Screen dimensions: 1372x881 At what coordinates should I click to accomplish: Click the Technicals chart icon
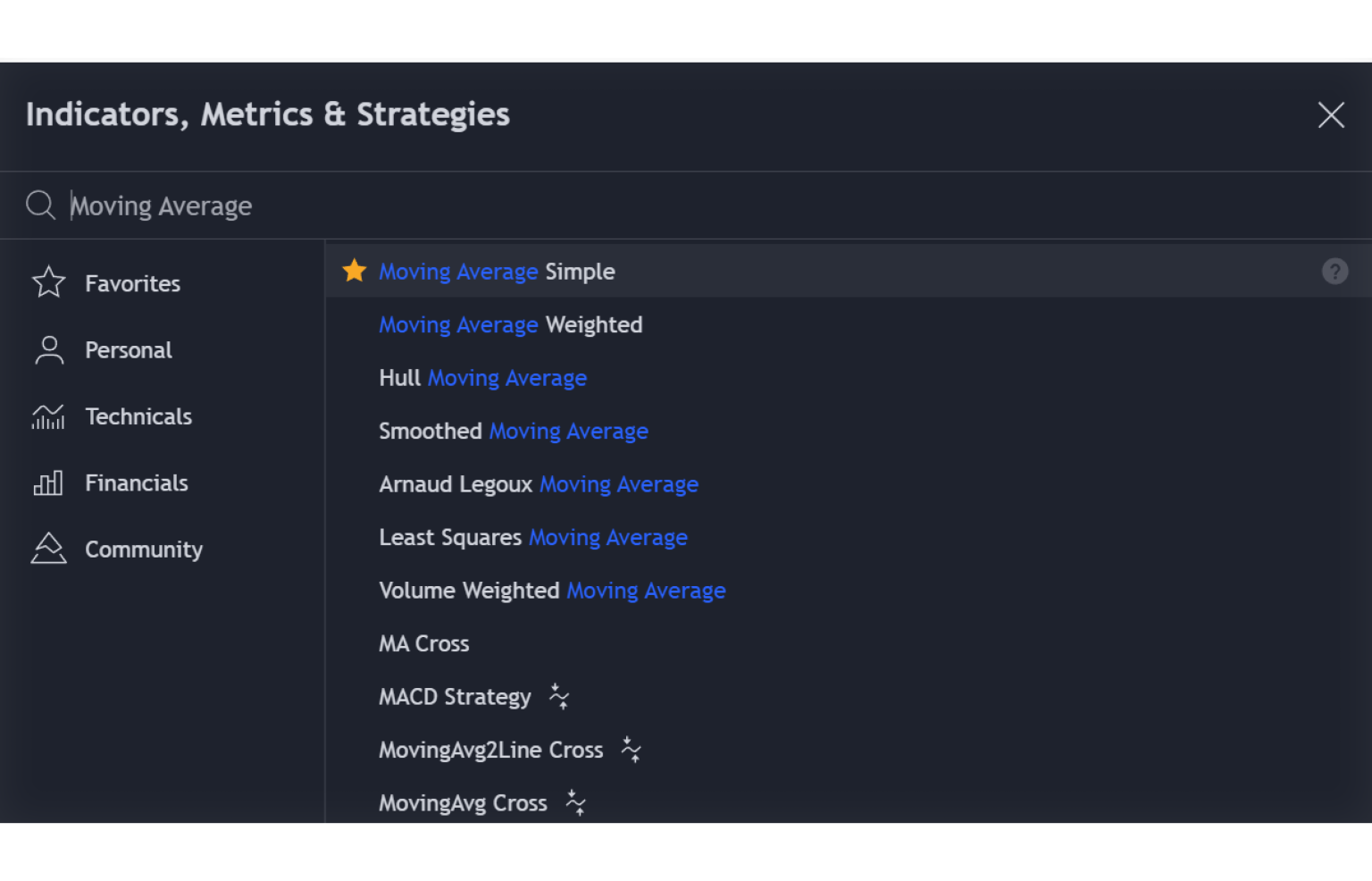pyautogui.click(x=49, y=416)
